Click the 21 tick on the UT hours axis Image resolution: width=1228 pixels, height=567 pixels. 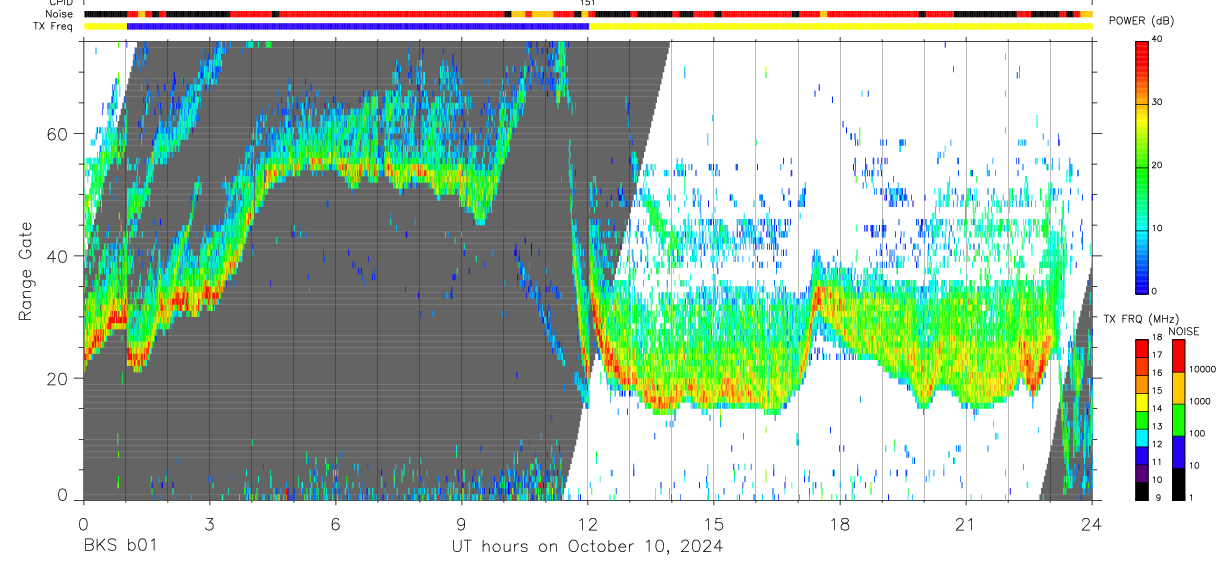pyautogui.click(x=966, y=524)
